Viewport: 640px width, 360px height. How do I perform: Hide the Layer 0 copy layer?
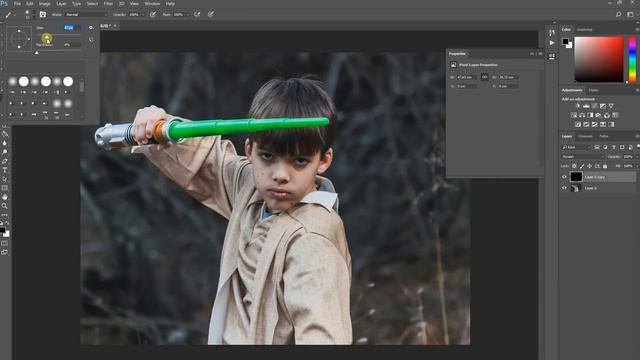click(564, 177)
